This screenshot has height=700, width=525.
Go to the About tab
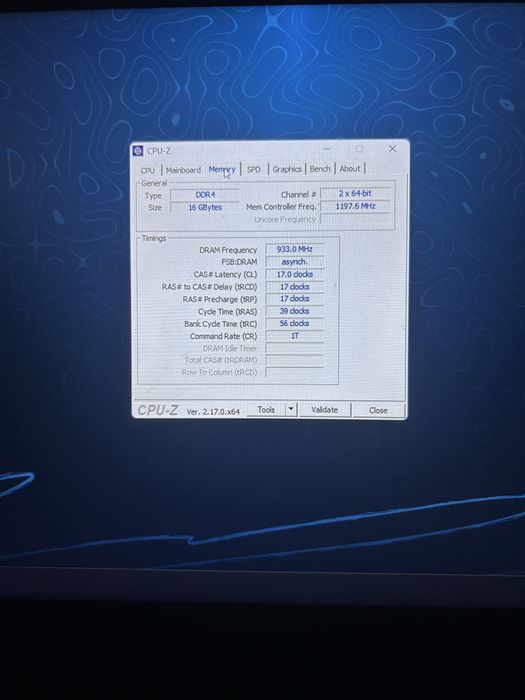[x=350, y=168]
